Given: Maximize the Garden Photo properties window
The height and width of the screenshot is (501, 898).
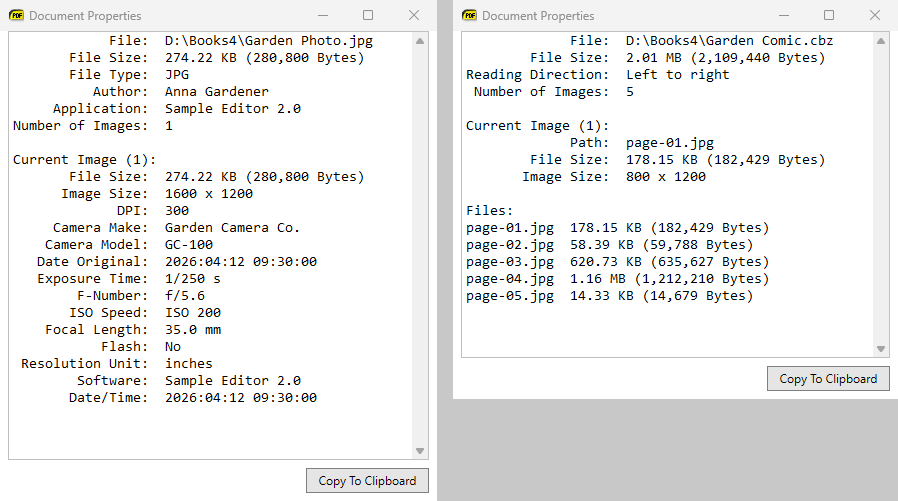Looking at the screenshot, I should [x=368, y=15].
